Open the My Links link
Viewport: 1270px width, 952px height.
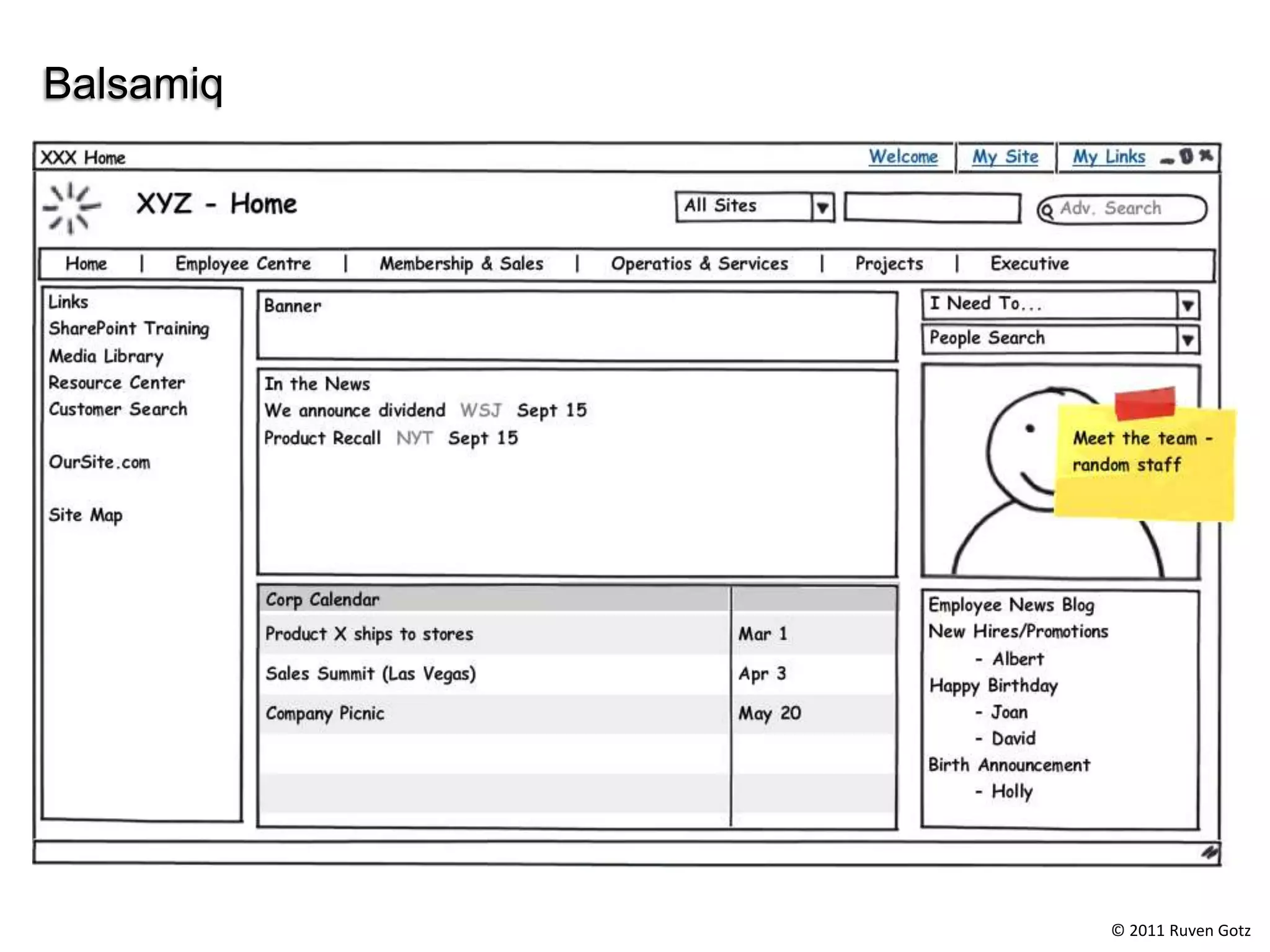click(x=1109, y=157)
